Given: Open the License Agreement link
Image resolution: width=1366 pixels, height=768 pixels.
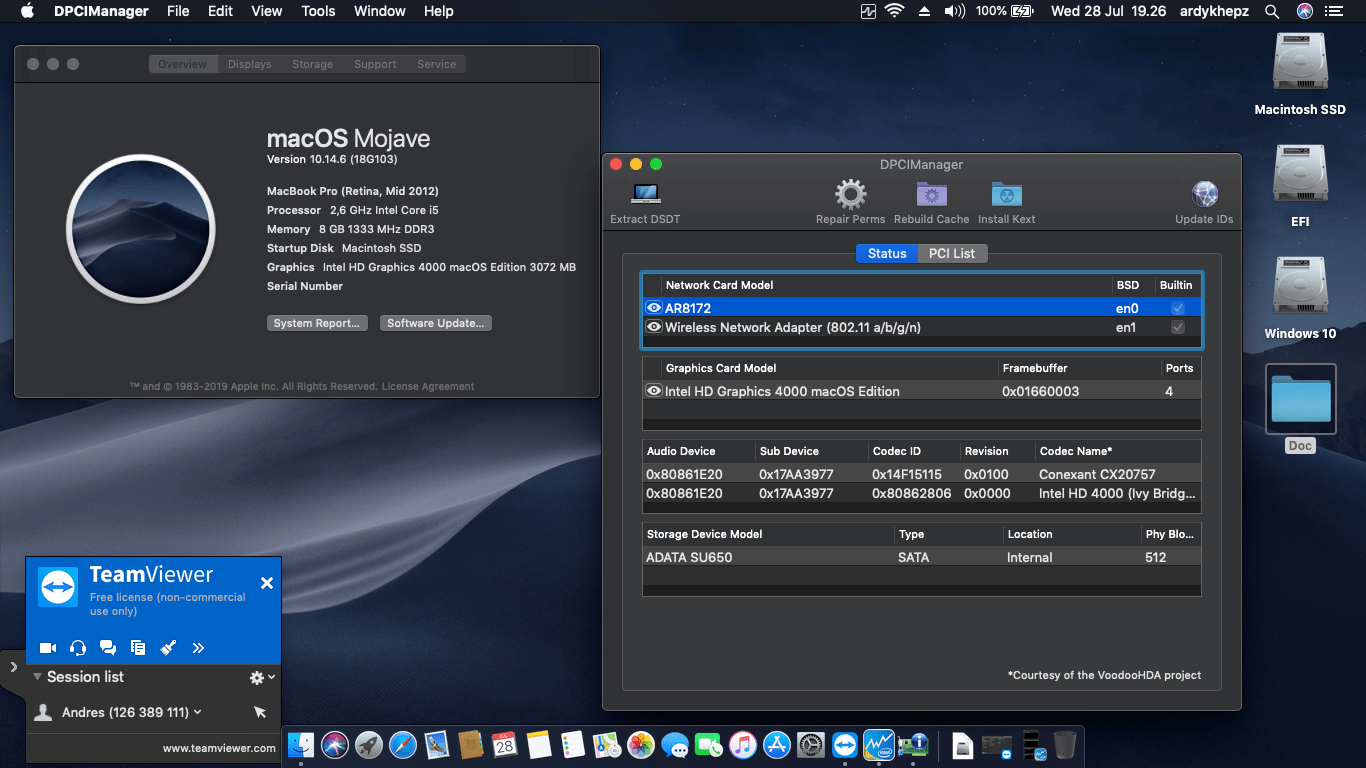Looking at the screenshot, I should point(428,386).
